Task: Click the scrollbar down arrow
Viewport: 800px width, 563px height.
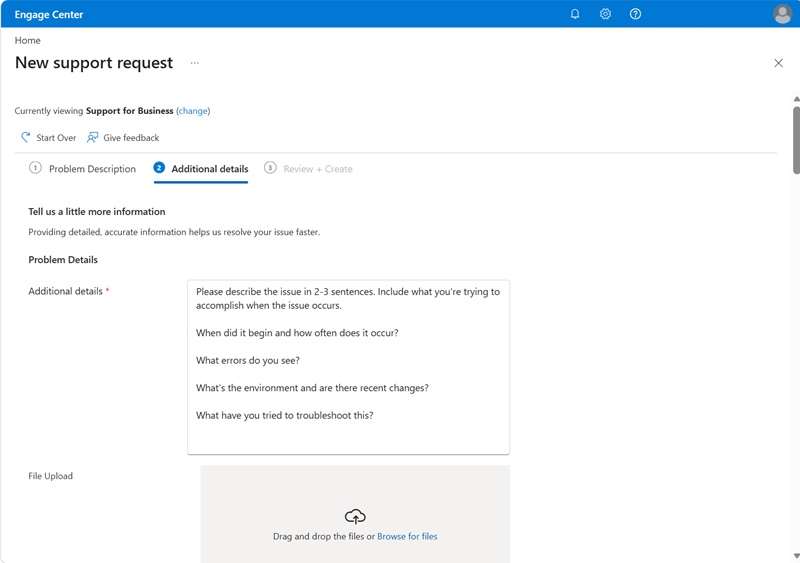Action: coord(796,556)
